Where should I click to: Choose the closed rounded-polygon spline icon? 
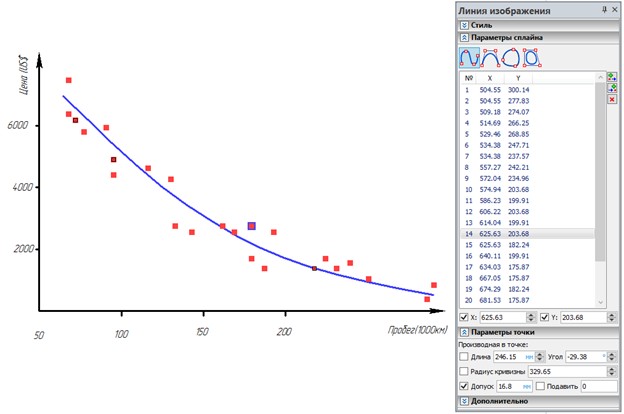point(533,57)
